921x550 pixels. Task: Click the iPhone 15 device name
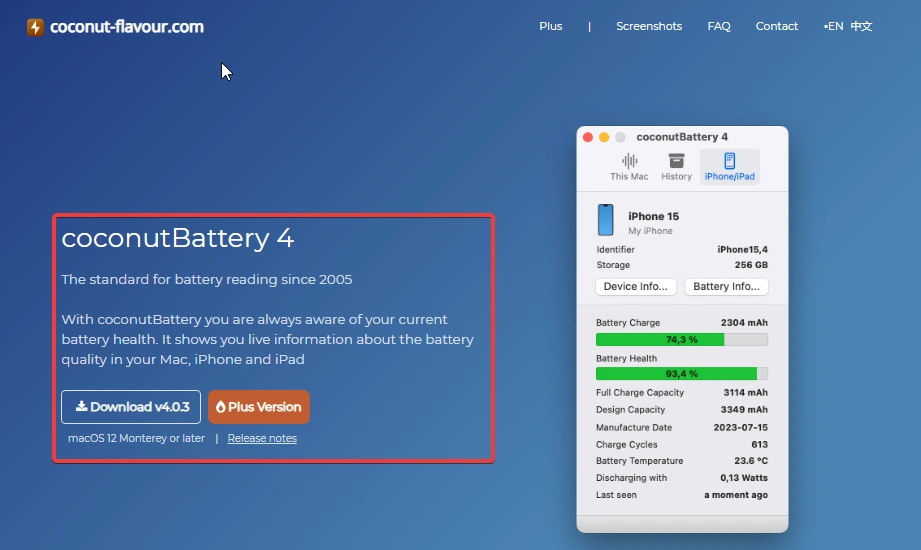pyautogui.click(x=653, y=216)
